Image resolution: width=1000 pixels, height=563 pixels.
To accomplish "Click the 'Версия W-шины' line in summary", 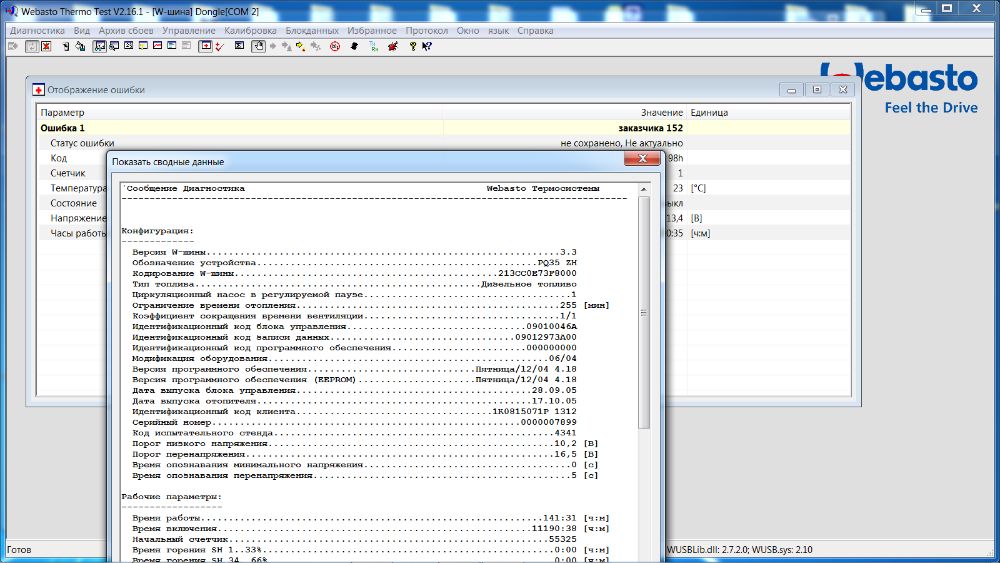I will [354, 252].
